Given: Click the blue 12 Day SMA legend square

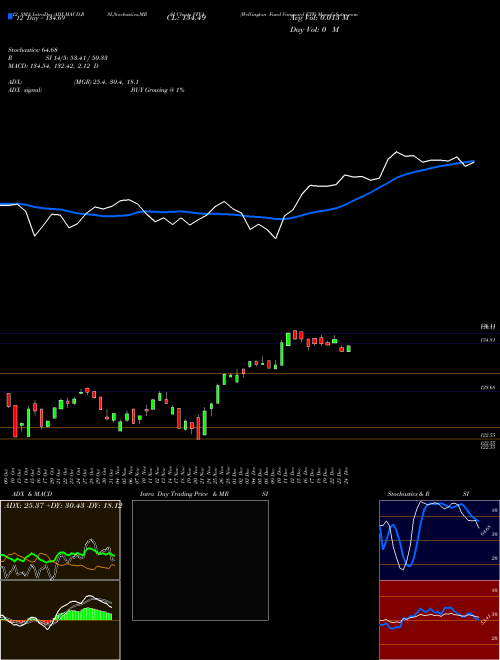Looking at the screenshot, I should [10, 16].
